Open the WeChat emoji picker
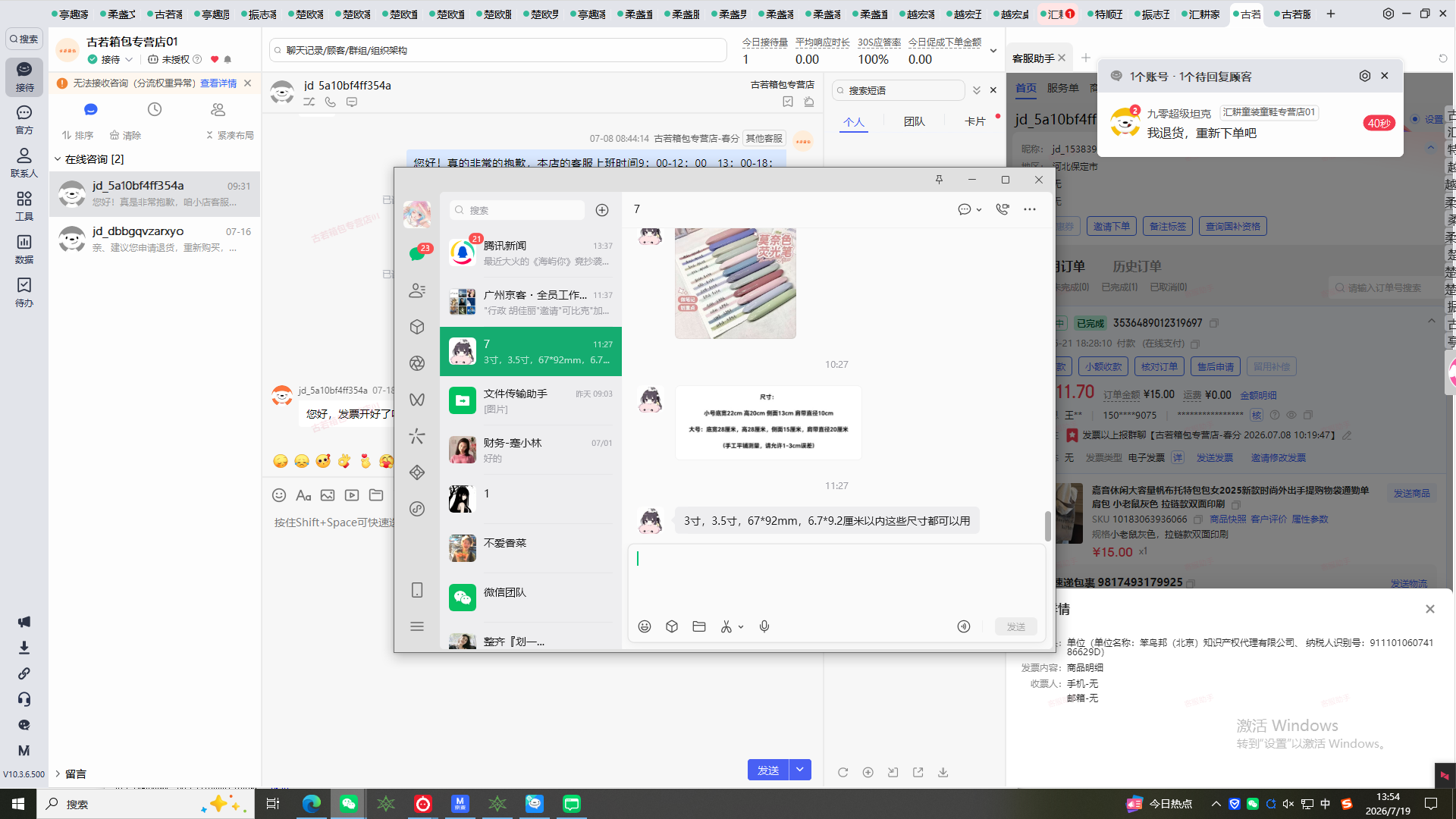 tap(645, 626)
